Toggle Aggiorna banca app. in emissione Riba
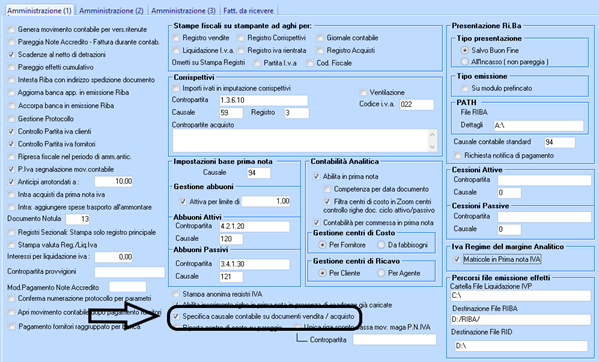599x362 pixels. click(11, 92)
